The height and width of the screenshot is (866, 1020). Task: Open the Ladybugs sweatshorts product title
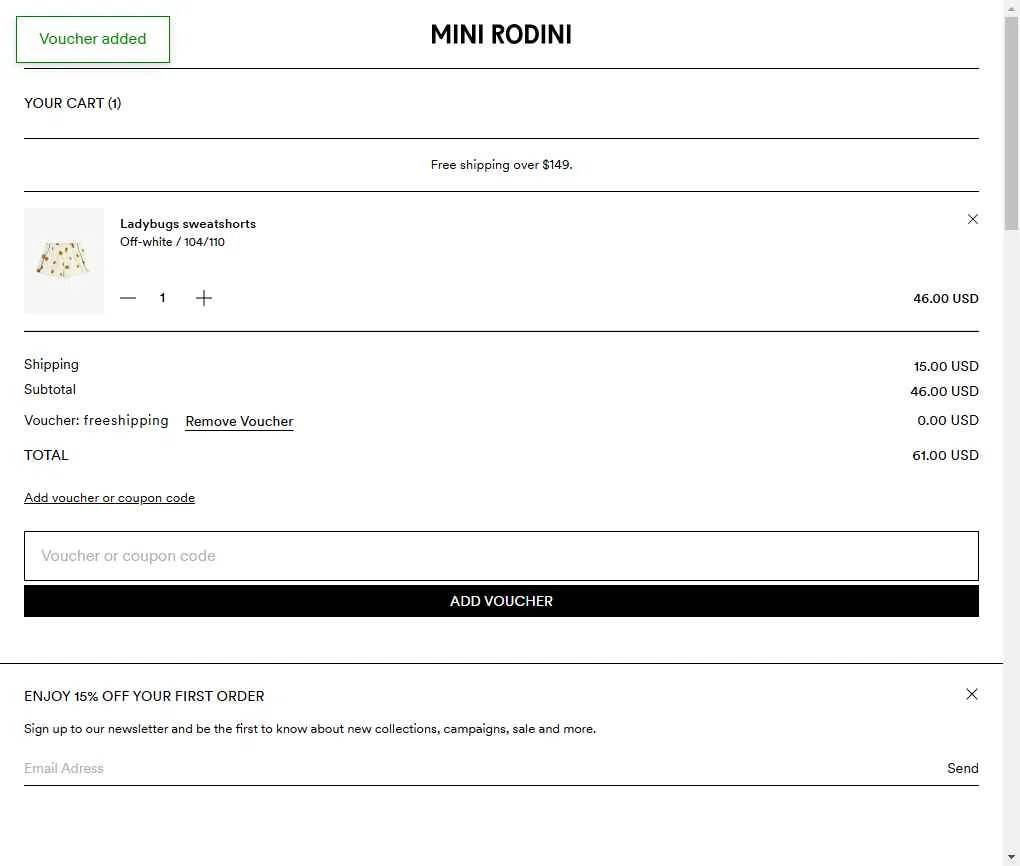188,224
